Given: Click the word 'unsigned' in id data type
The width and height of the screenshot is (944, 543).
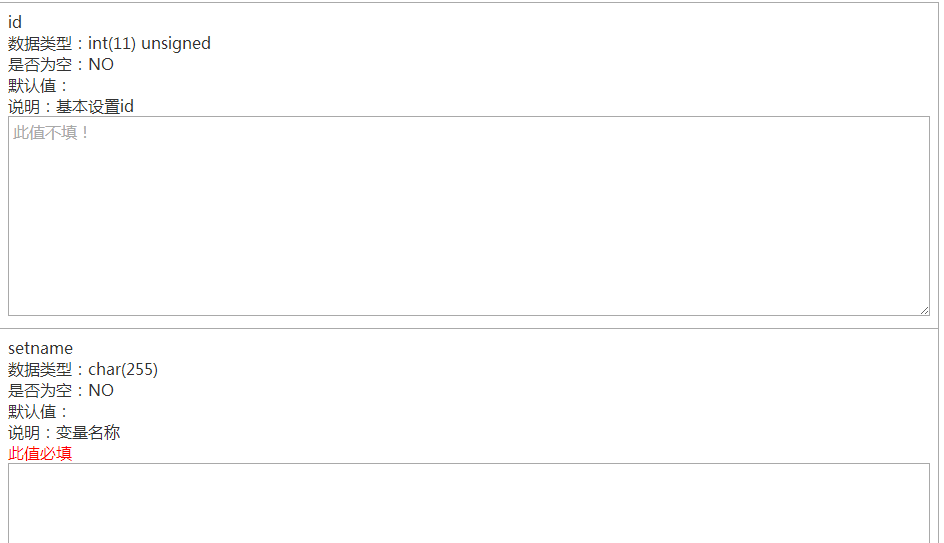Looking at the screenshot, I should coord(176,43).
